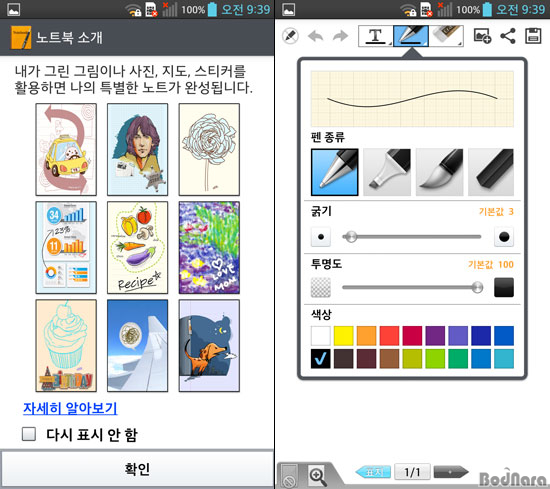Viewport: 550px width, 489px height.
Task: Go to the next page arrow
Action: tap(451, 472)
